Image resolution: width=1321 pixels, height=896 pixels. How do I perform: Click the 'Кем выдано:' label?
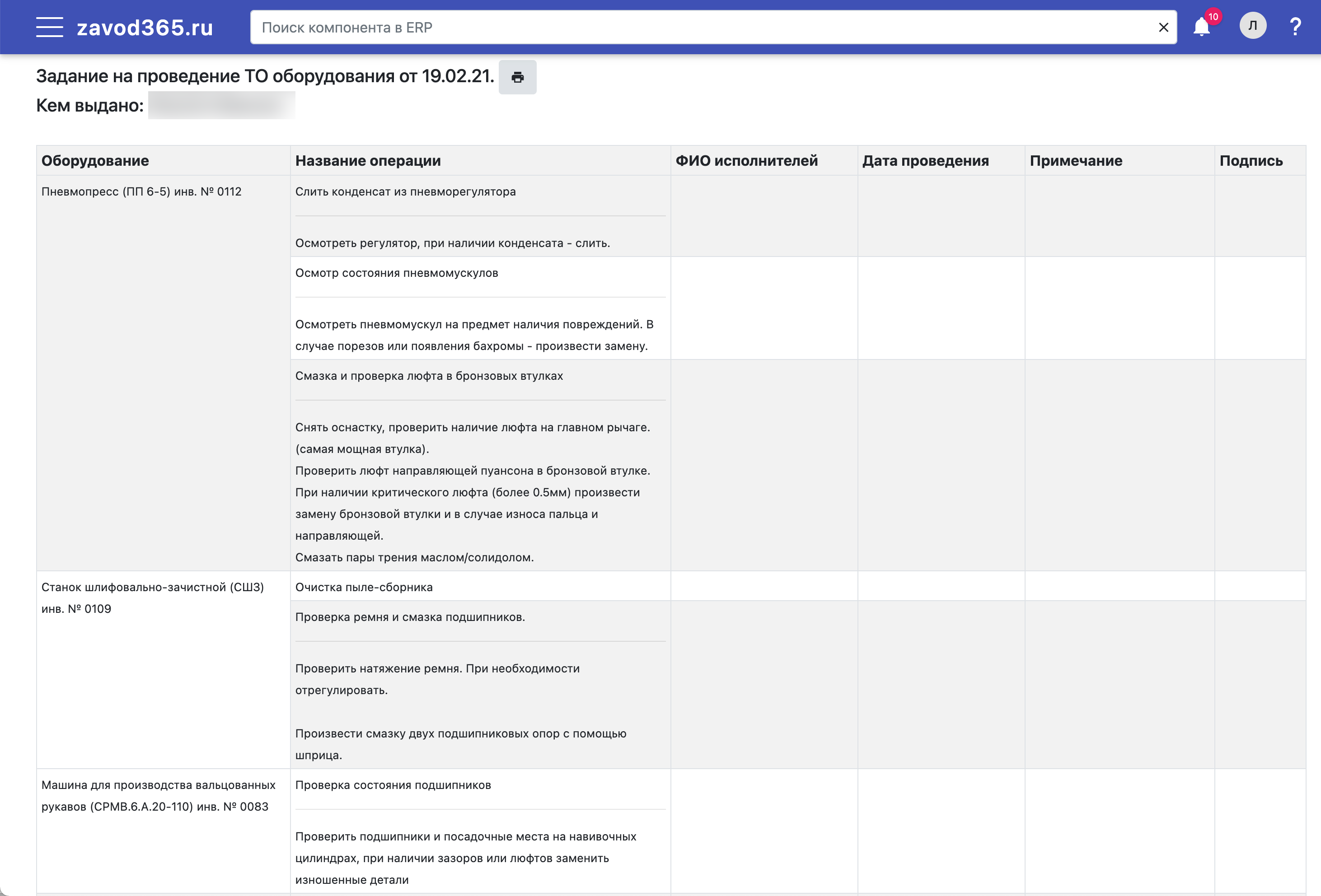[x=90, y=105]
